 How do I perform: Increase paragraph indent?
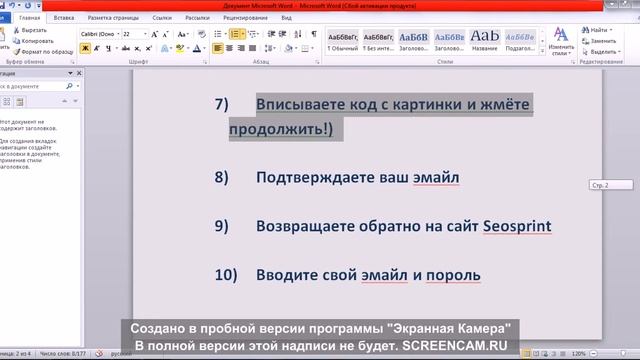(282, 34)
